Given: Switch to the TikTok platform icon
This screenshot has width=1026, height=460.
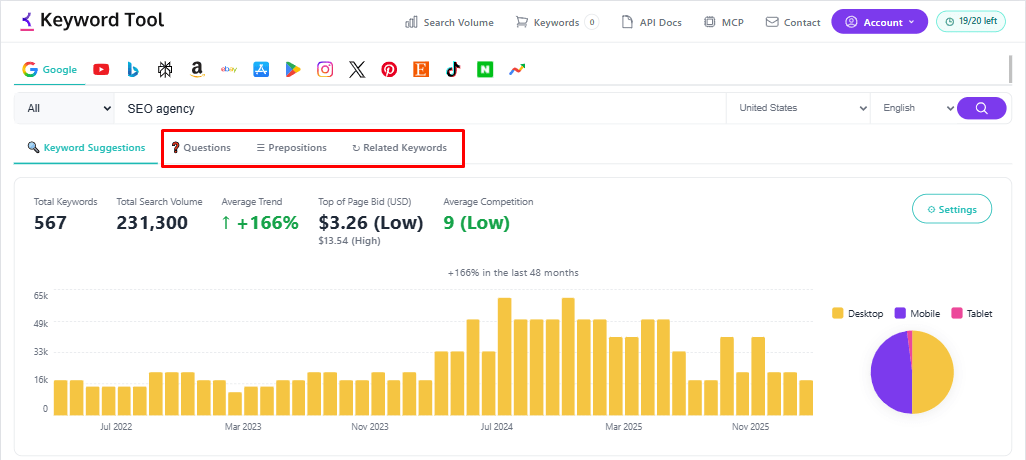Looking at the screenshot, I should [453, 69].
